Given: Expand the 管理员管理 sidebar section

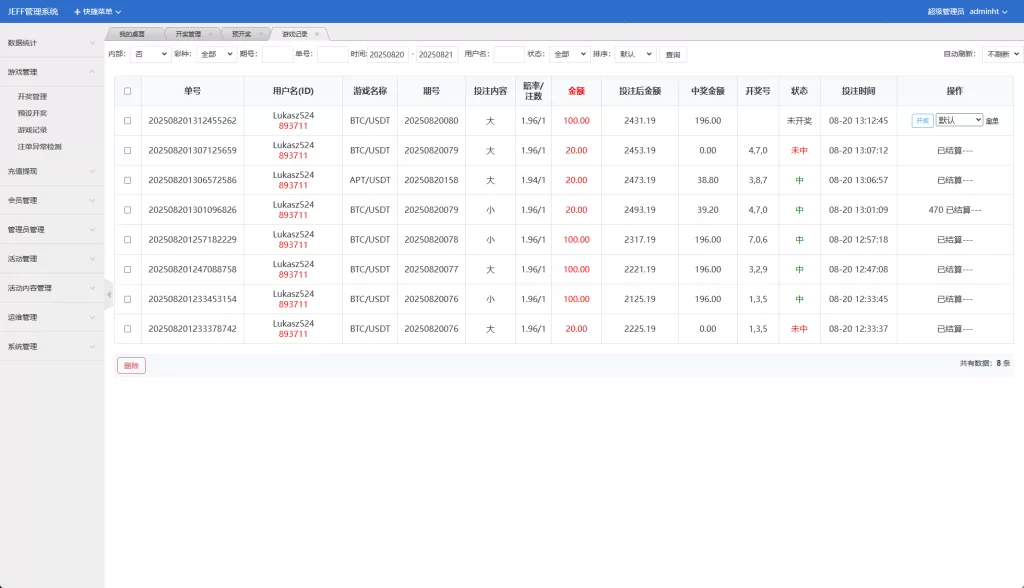Looking at the screenshot, I should point(52,230).
